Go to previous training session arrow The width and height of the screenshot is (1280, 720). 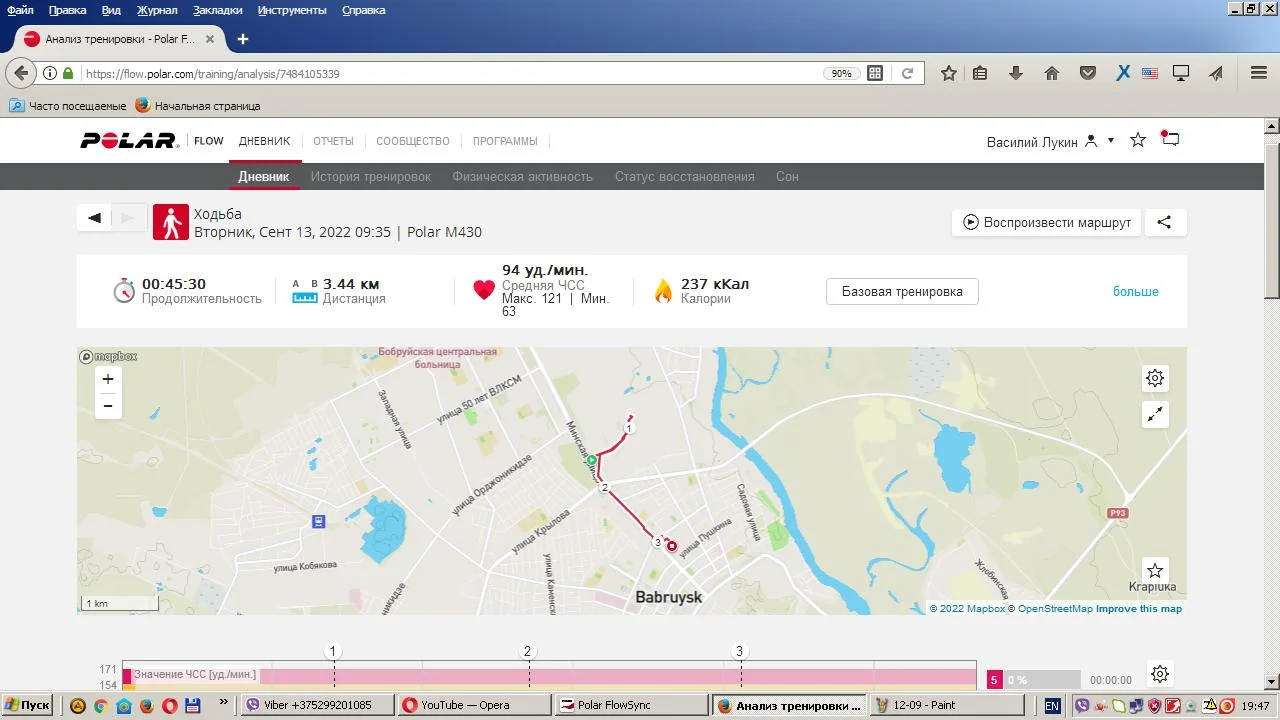pyautogui.click(x=95, y=218)
